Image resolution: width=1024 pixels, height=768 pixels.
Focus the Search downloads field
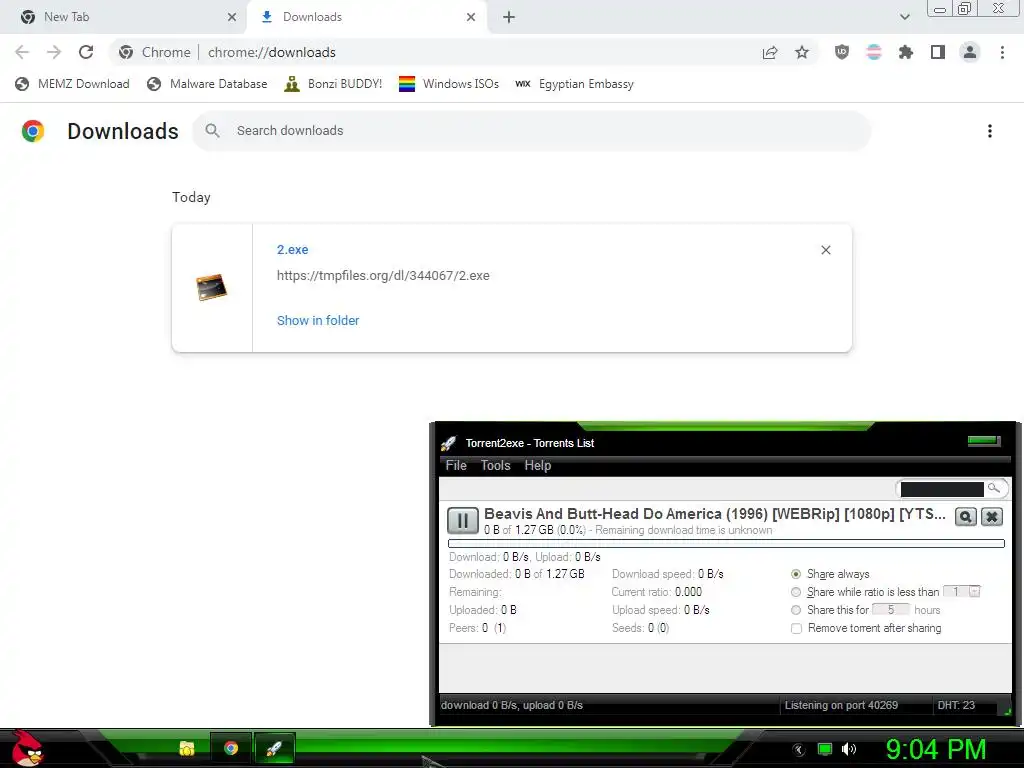click(x=531, y=131)
